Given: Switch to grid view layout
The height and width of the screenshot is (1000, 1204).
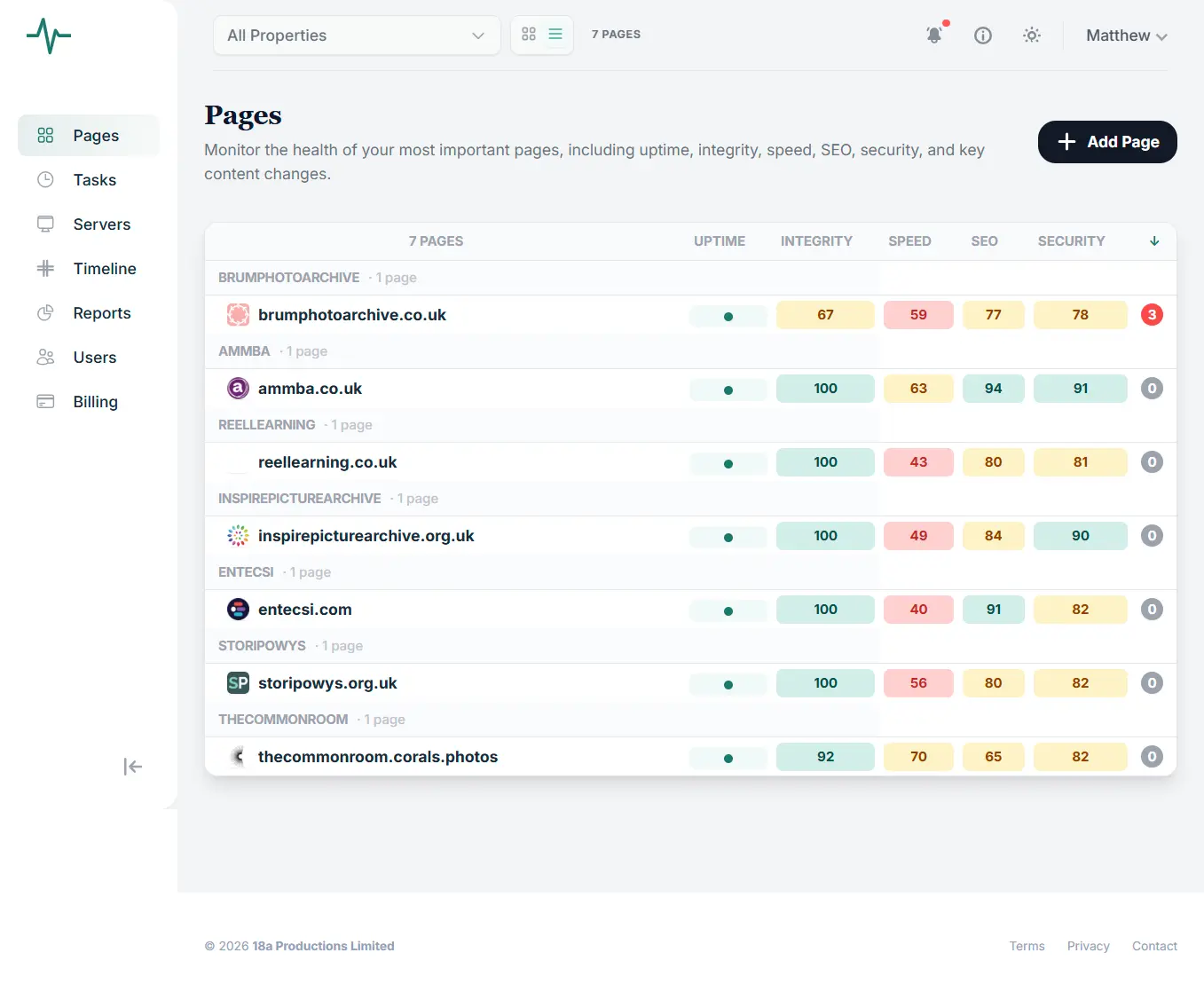Looking at the screenshot, I should pos(529,34).
